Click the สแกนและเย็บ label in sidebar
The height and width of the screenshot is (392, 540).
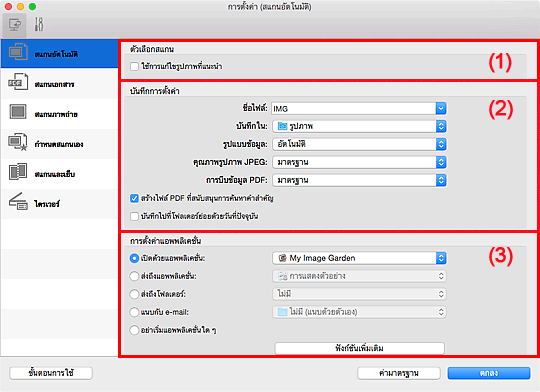[55, 174]
